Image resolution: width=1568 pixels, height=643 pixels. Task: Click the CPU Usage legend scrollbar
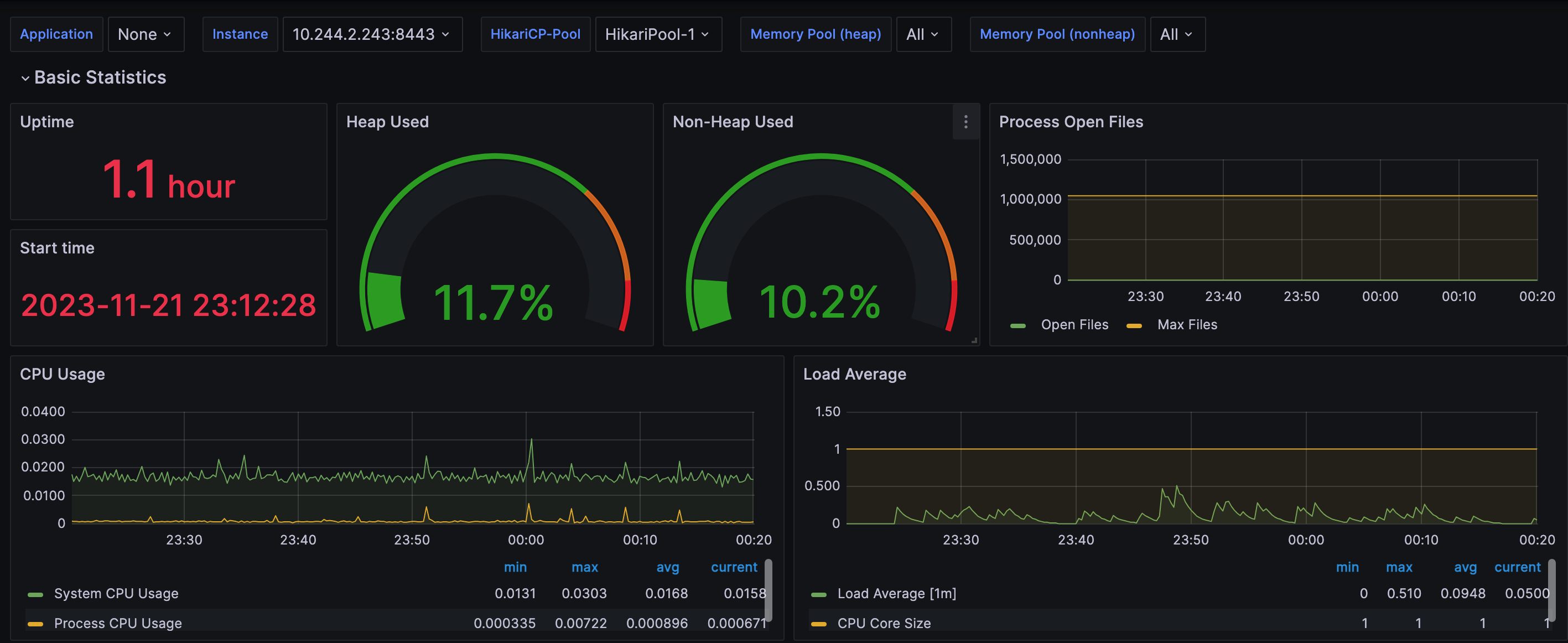pyautogui.click(x=768, y=590)
